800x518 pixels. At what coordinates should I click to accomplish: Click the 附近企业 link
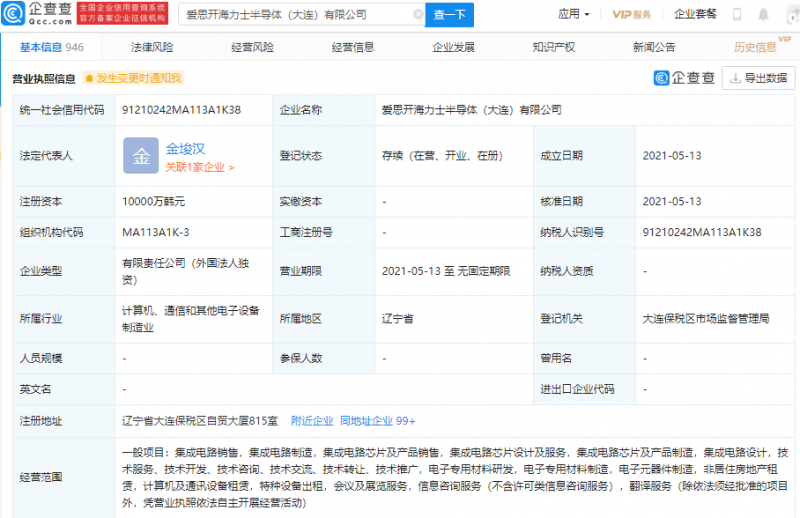312,420
